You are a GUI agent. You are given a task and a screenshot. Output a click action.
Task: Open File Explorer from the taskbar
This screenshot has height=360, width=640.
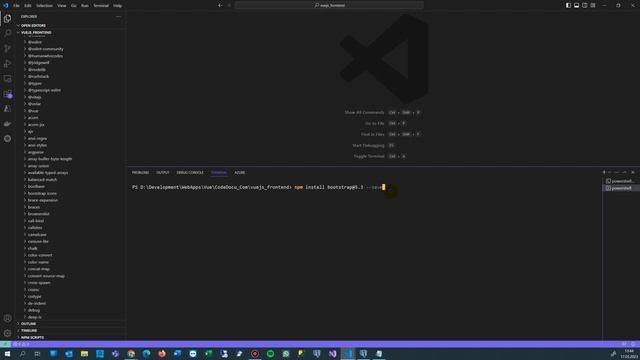[84, 354]
